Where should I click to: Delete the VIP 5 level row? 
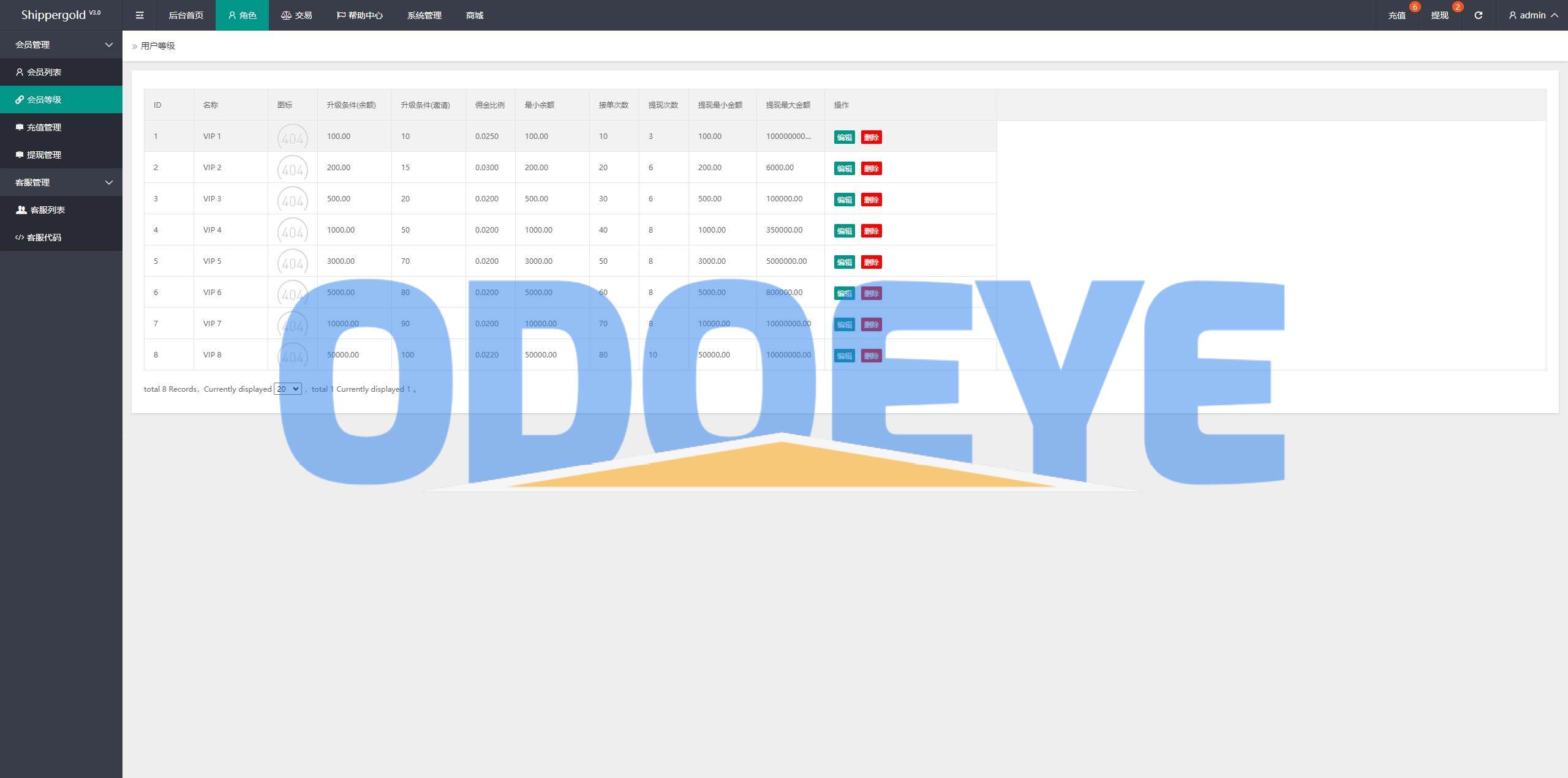point(871,262)
